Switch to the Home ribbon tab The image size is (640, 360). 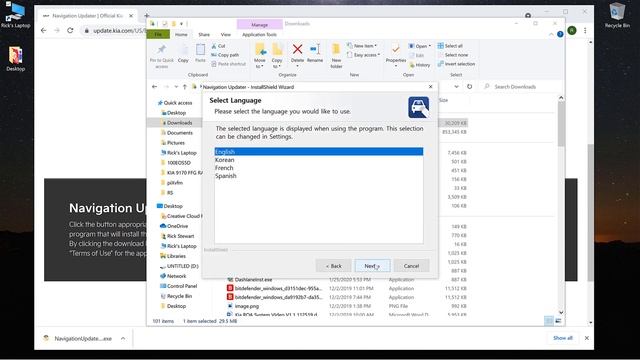tap(181, 35)
